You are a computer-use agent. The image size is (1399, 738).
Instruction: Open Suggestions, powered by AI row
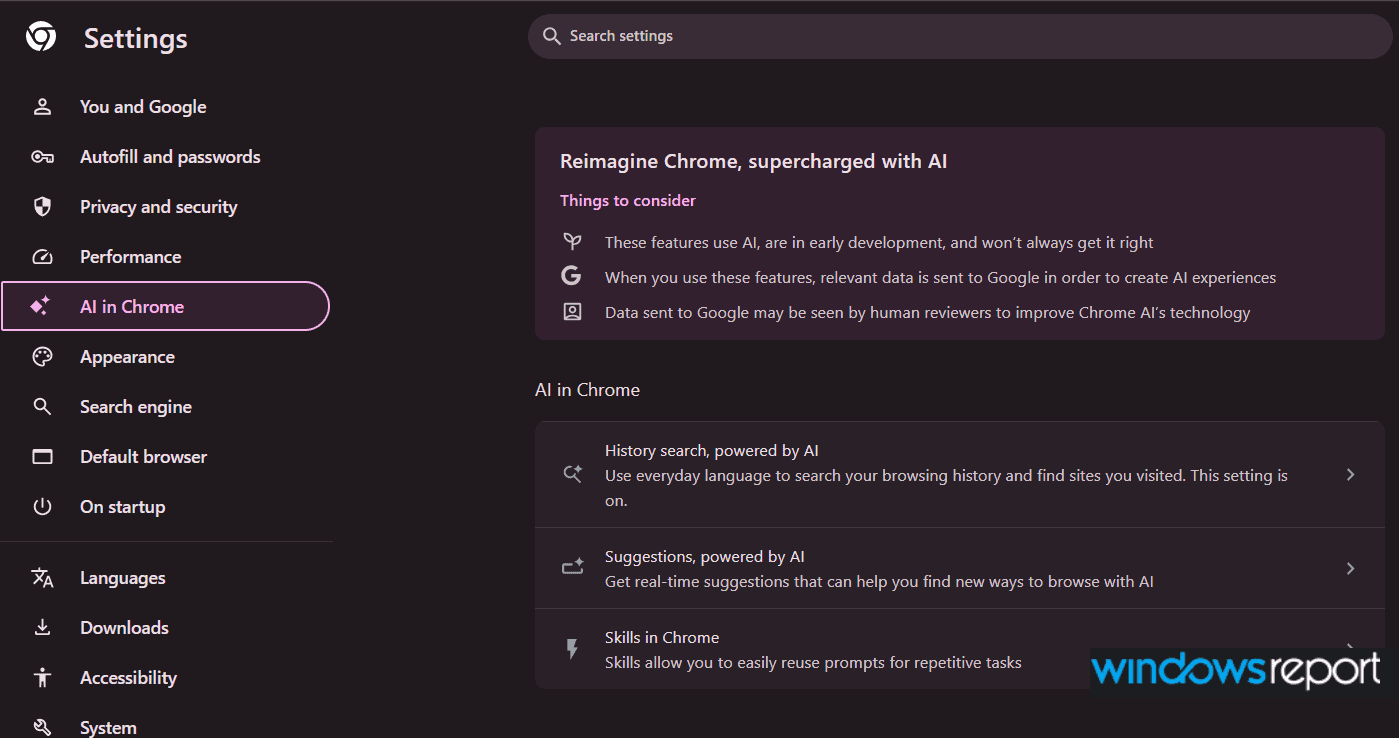[960, 568]
